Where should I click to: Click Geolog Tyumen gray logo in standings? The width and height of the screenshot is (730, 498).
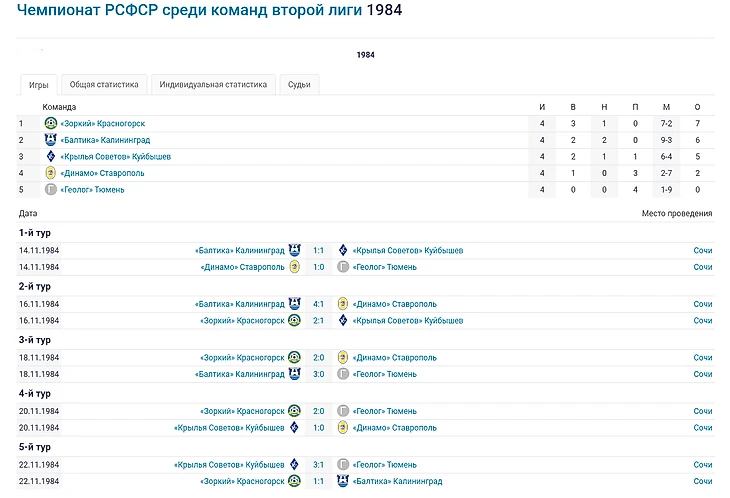pyautogui.click(x=51, y=189)
